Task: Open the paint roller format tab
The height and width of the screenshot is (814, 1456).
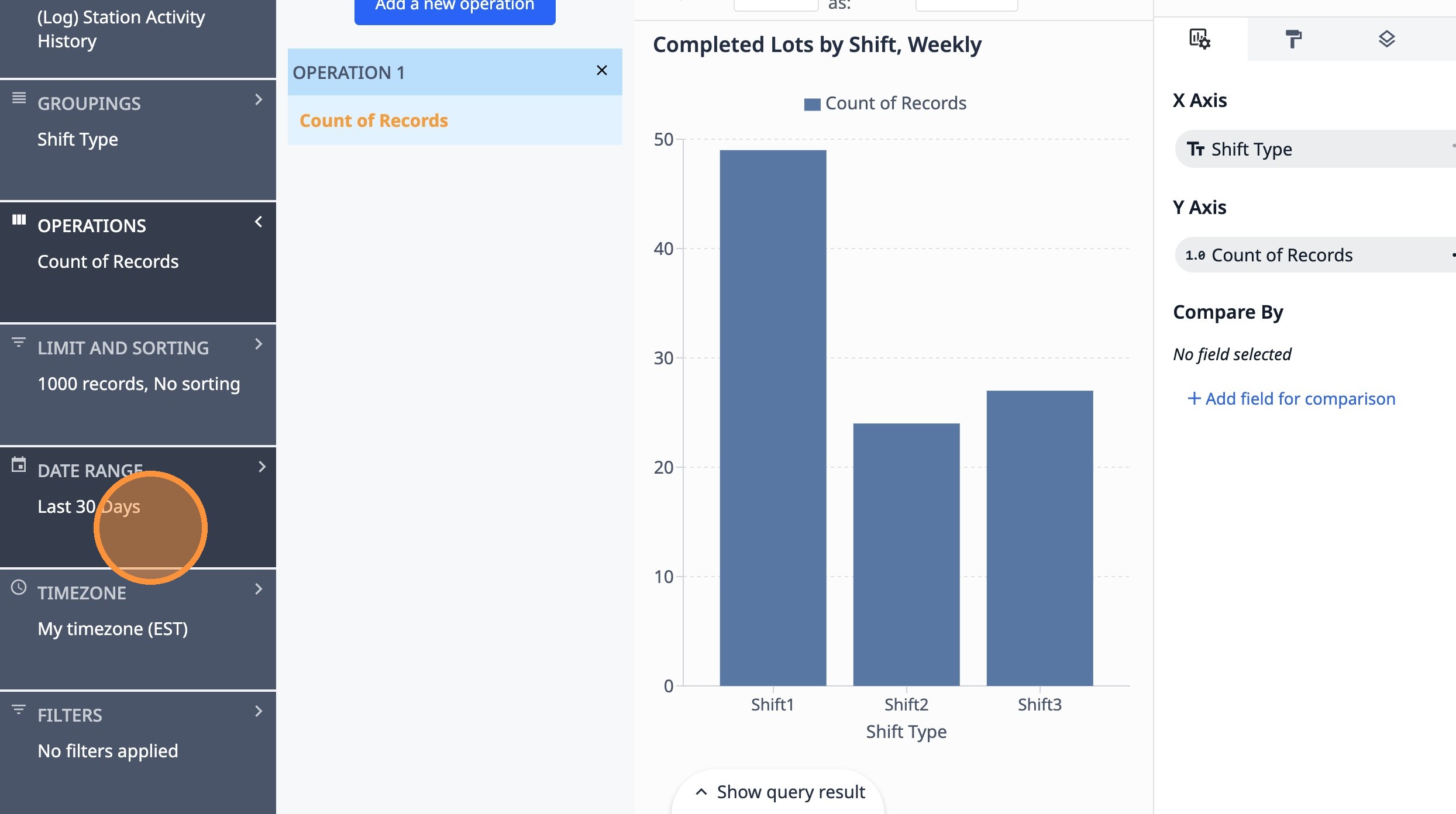Action: click(x=1293, y=39)
